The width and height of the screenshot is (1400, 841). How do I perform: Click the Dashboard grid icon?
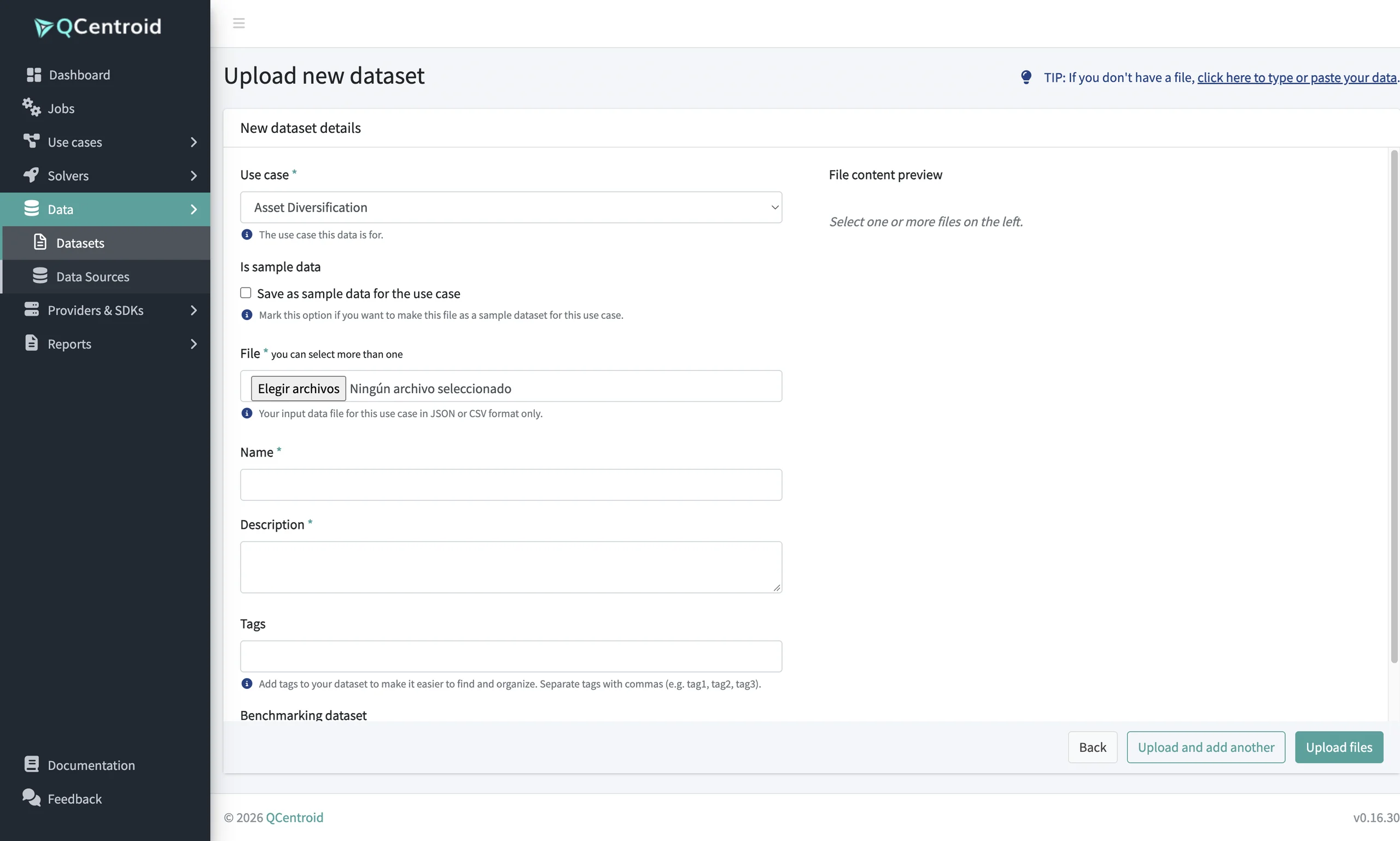pos(33,74)
